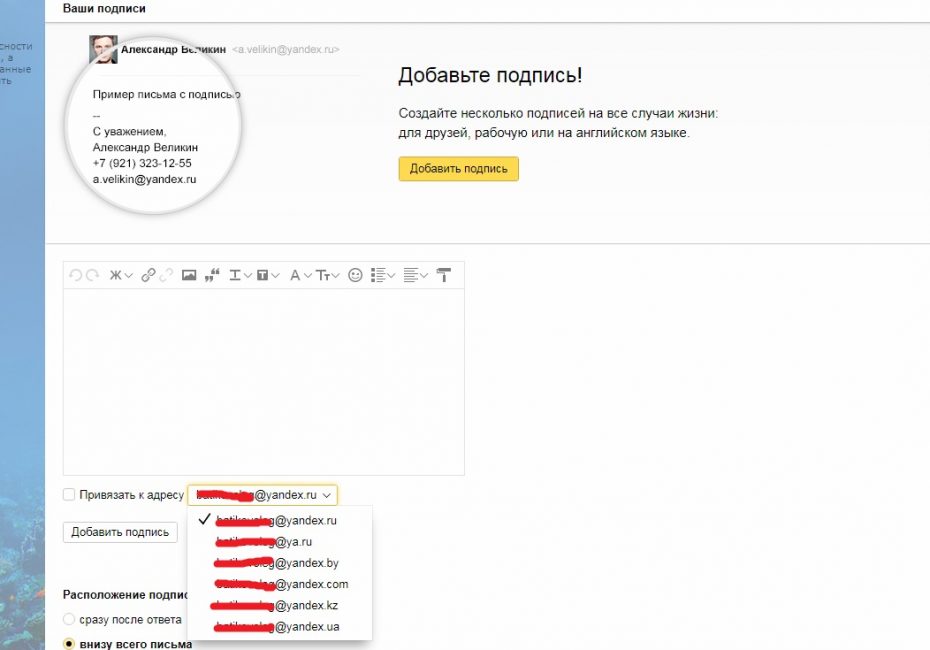Viewport: 930px width, 650px height.
Task: Open the text color dropdown
Action: point(240,275)
